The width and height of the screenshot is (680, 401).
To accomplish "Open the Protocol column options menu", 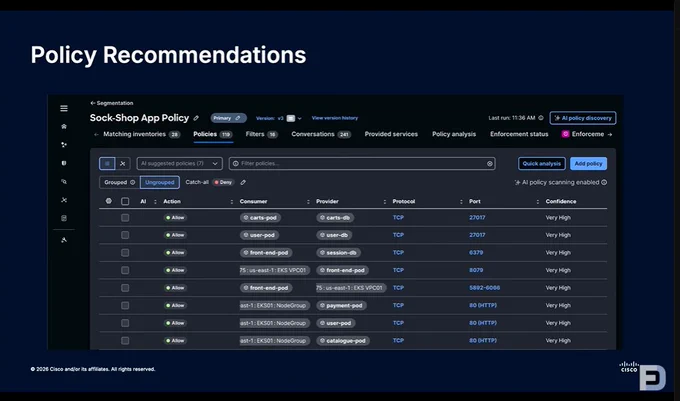I will click(x=461, y=202).
